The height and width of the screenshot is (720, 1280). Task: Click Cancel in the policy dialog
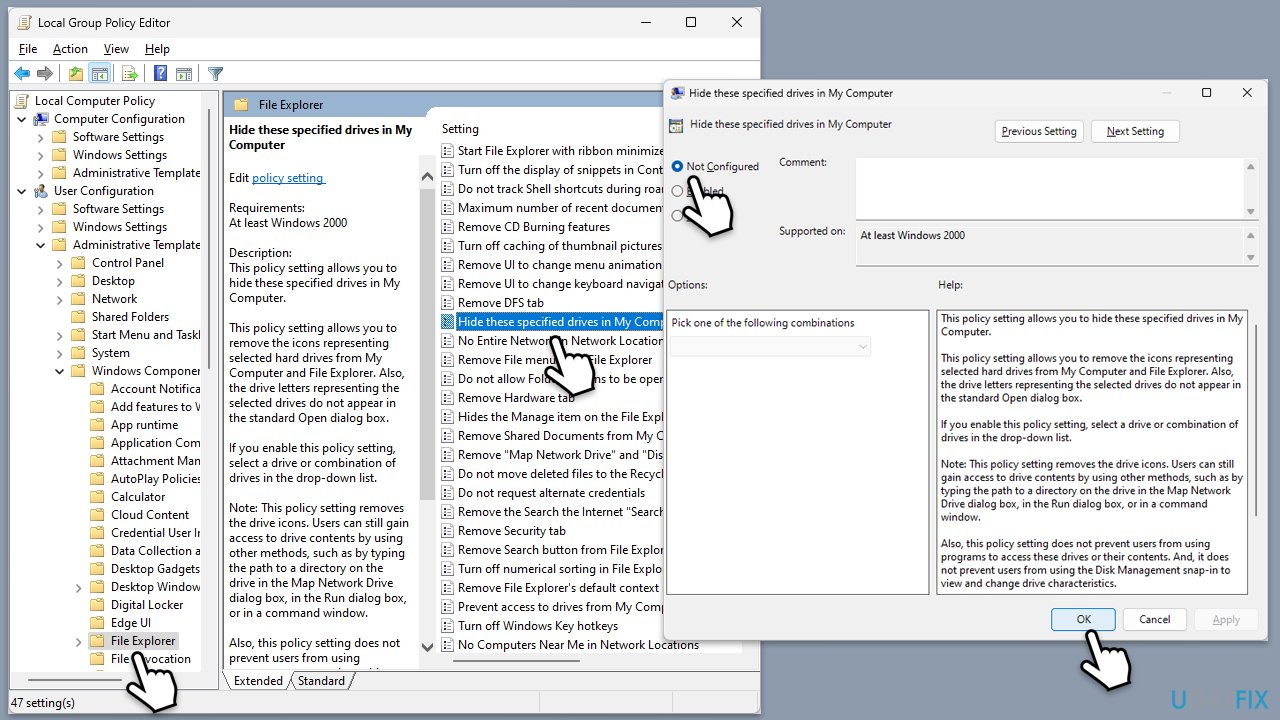1154,619
